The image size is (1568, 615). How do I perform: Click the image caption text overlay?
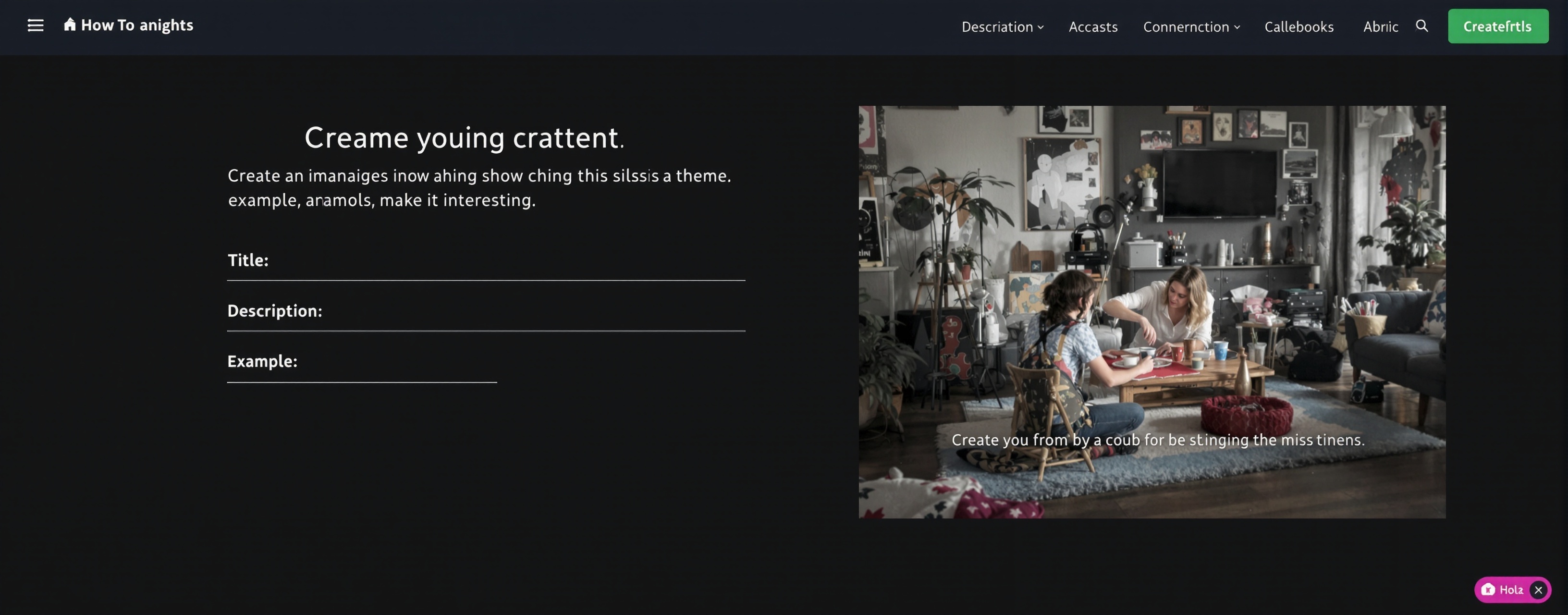(x=1158, y=440)
